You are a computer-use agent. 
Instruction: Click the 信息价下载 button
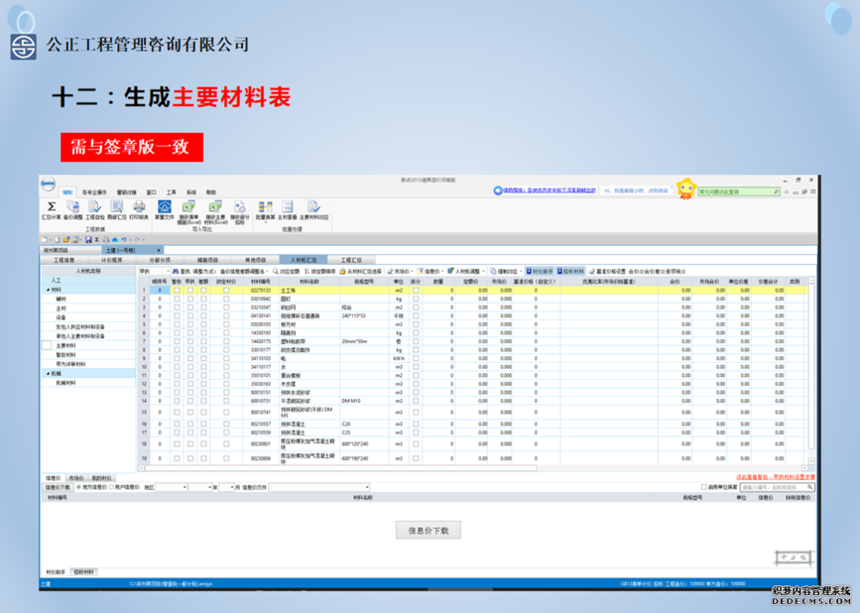[x=429, y=529]
